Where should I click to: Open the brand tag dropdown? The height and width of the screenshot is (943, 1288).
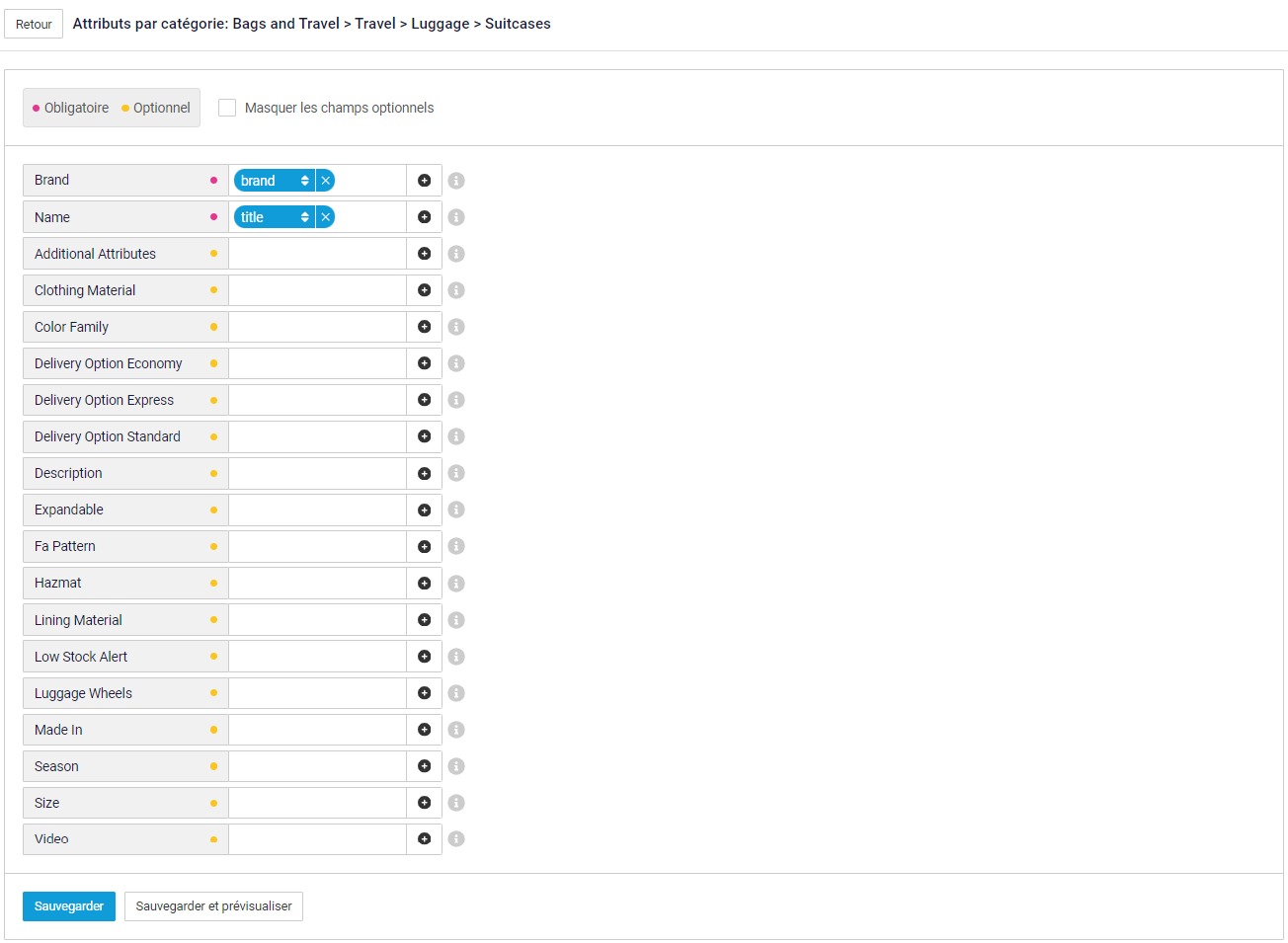pos(274,181)
